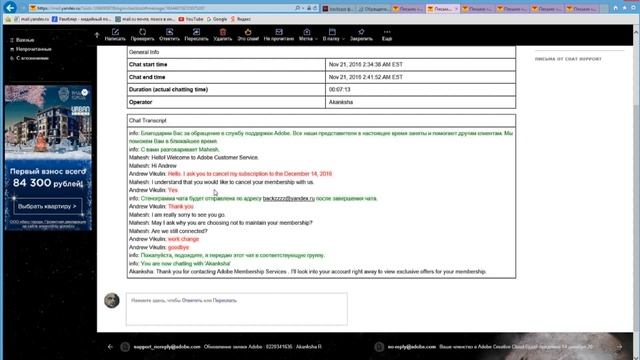
Task: Click the General Info heading
Action: click(144, 52)
